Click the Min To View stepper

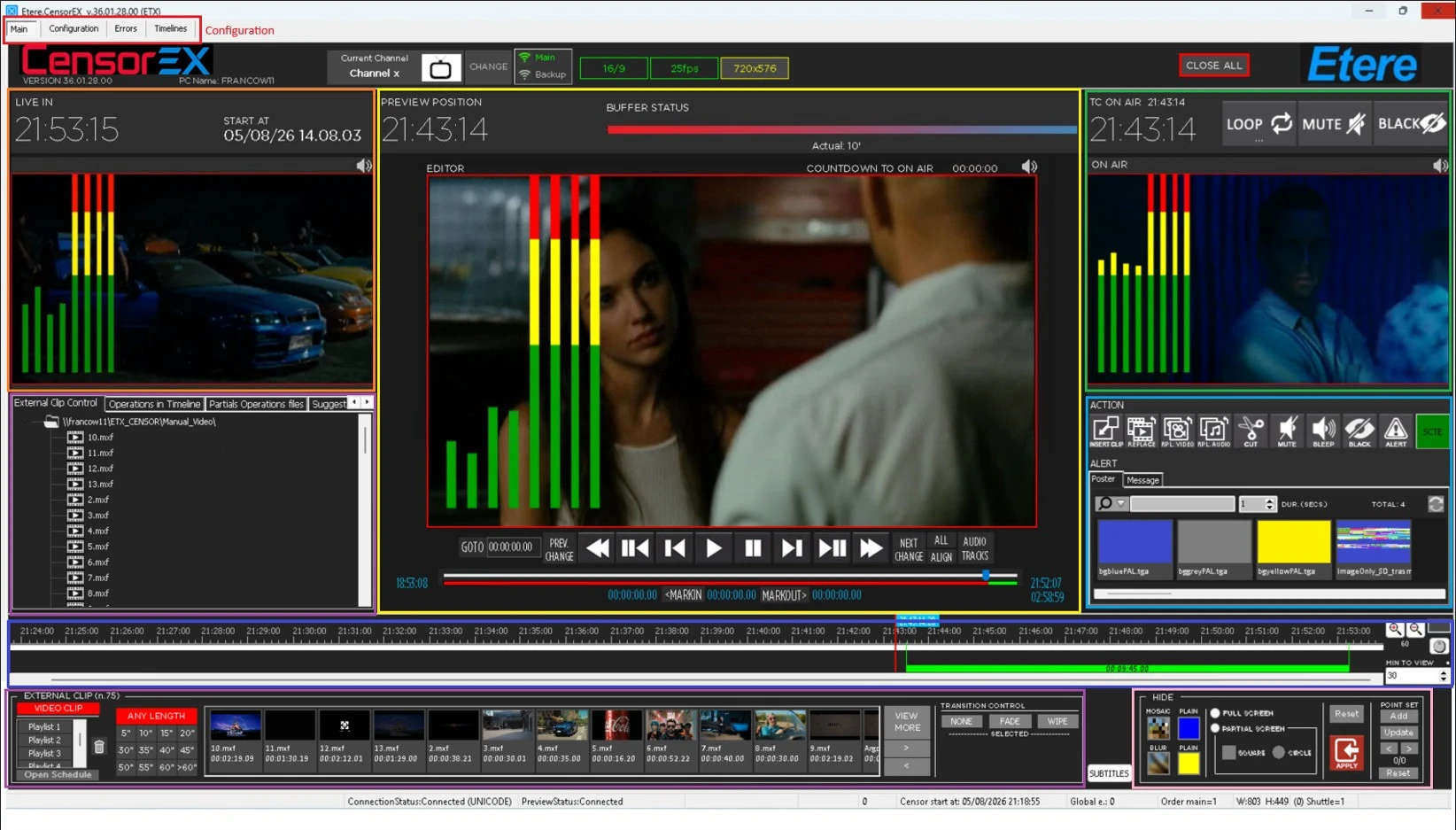click(x=1443, y=676)
